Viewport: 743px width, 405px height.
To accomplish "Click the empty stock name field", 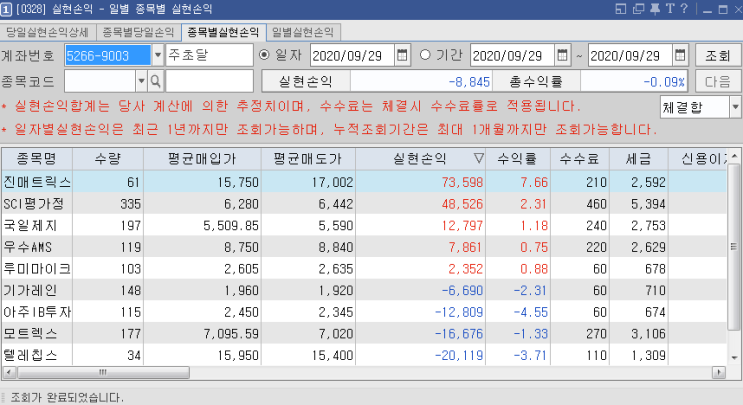I will click(209, 81).
